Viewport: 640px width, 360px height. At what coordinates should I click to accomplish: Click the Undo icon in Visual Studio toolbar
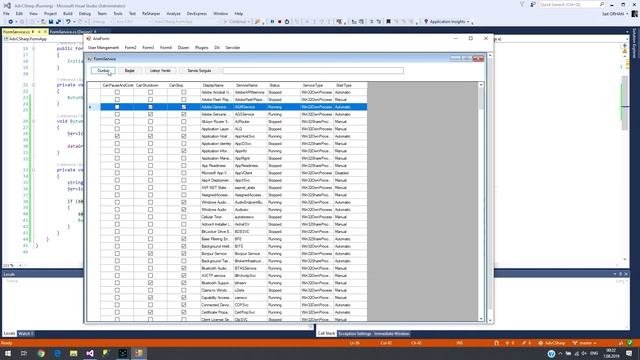(x=68, y=22)
